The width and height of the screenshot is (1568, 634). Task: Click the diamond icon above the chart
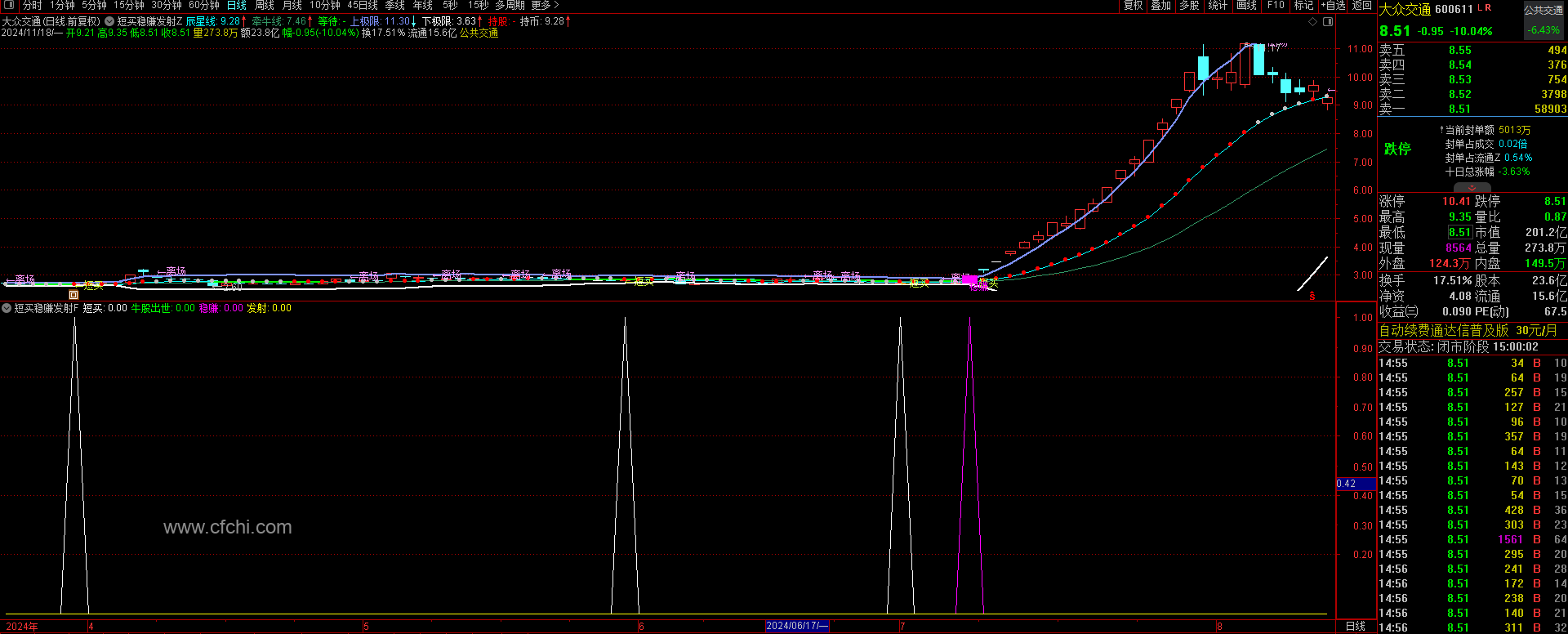click(x=1313, y=22)
